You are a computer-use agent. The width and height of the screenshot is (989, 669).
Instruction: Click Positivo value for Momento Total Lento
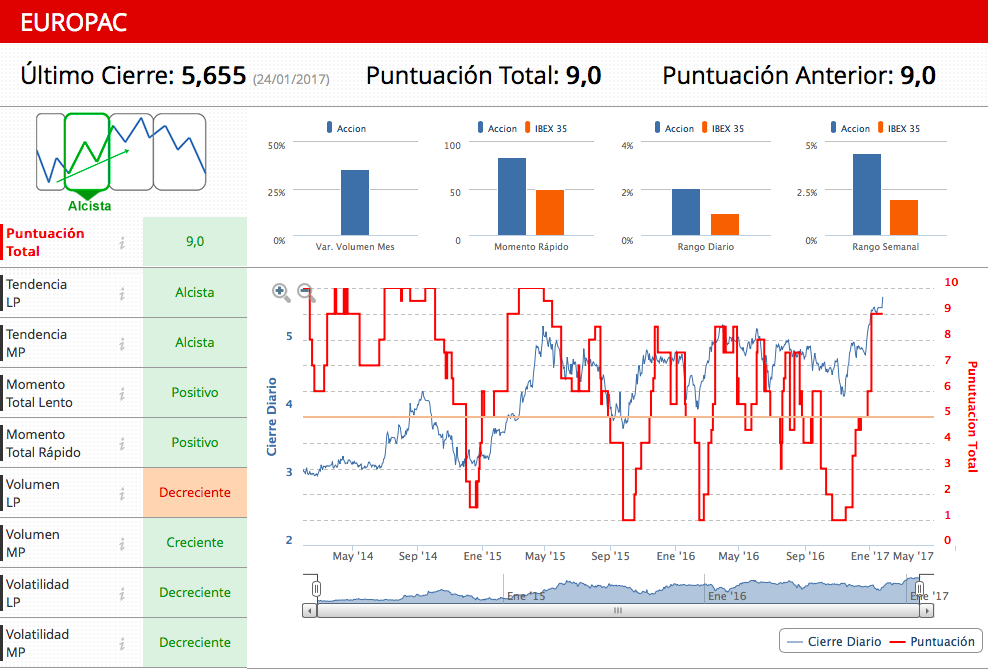coord(195,392)
